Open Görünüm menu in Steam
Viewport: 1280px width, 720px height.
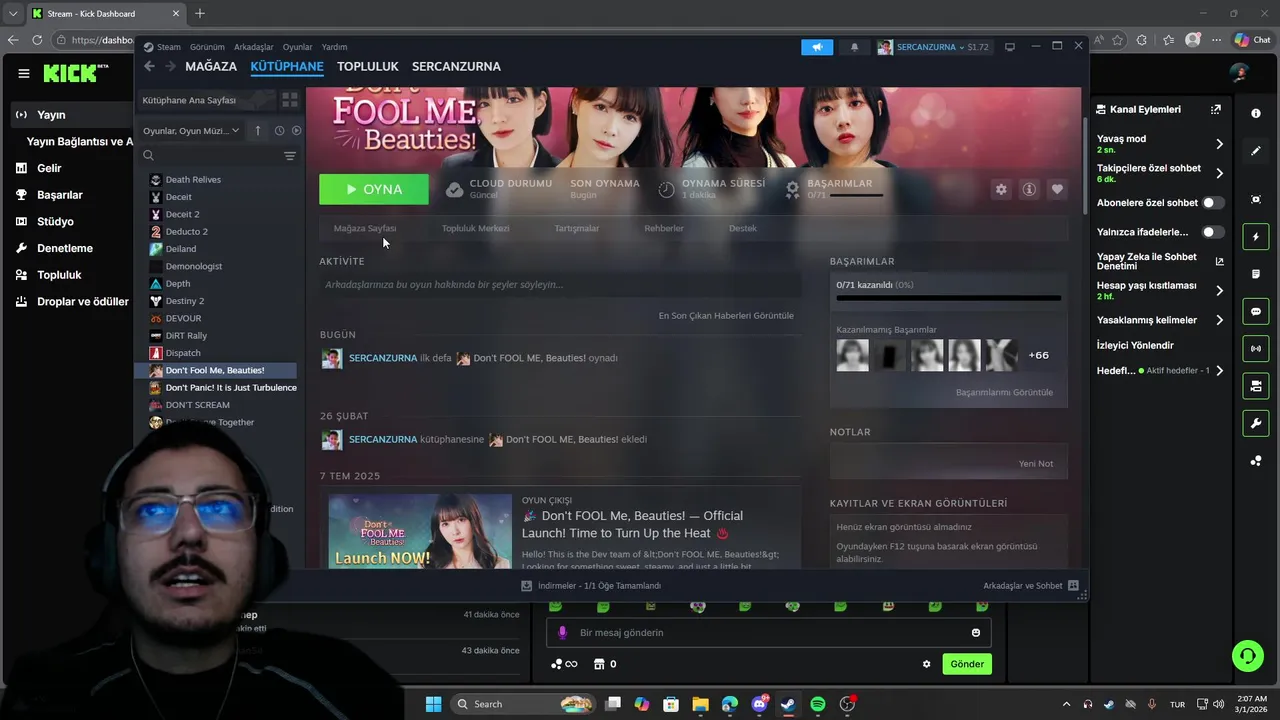coord(207,47)
